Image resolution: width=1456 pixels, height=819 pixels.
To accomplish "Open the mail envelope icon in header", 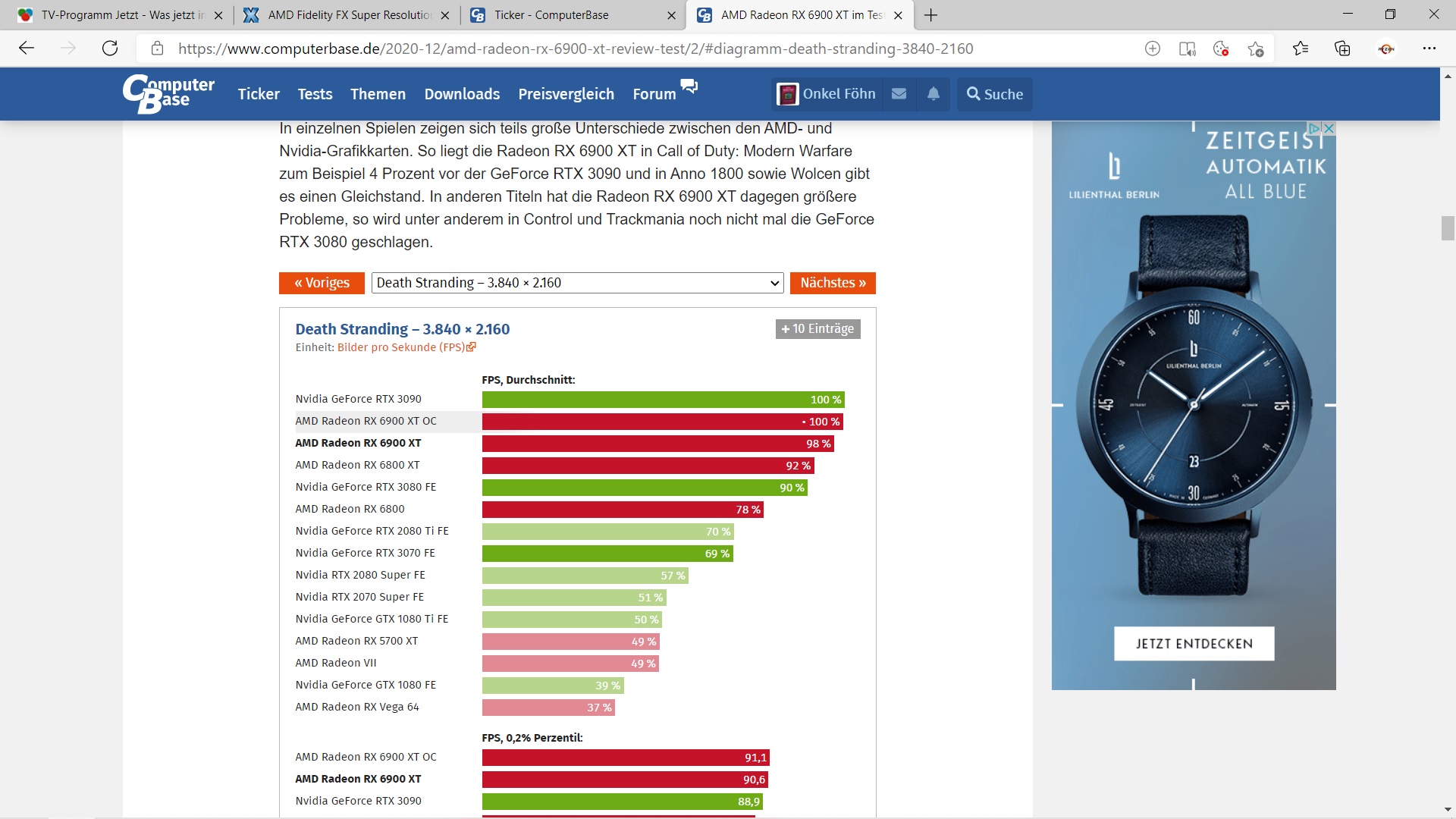I will point(899,94).
